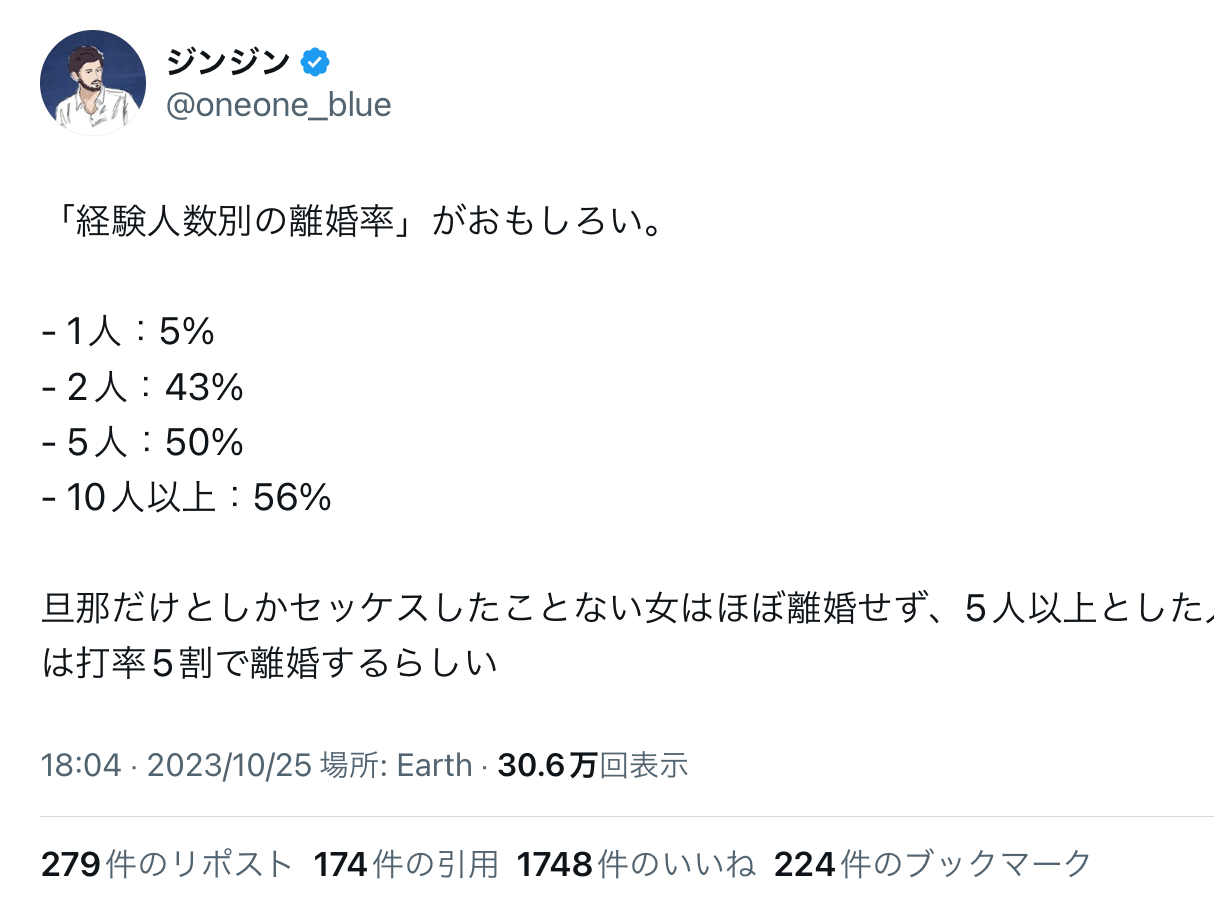Select the 2023/10/25 post date
Image resolution: width=1214 pixels, height=908 pixels.
[x=229, y=766]
